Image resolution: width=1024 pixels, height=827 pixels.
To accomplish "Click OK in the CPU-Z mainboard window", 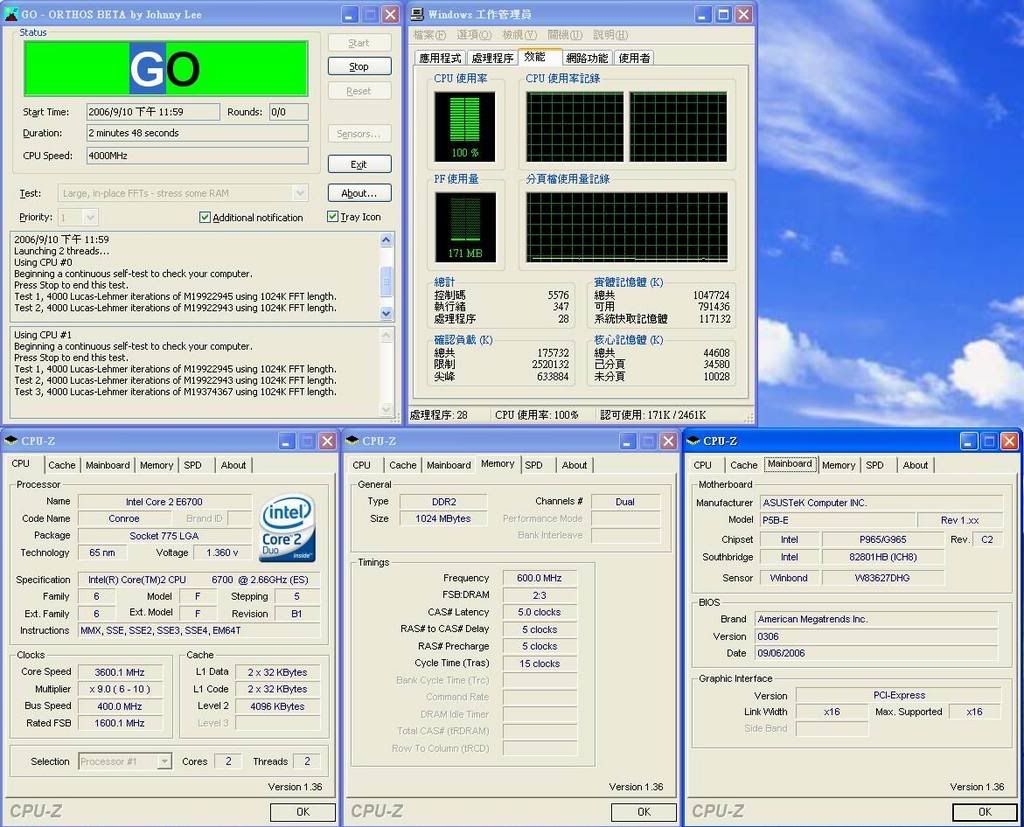I will tap(985, 812).
